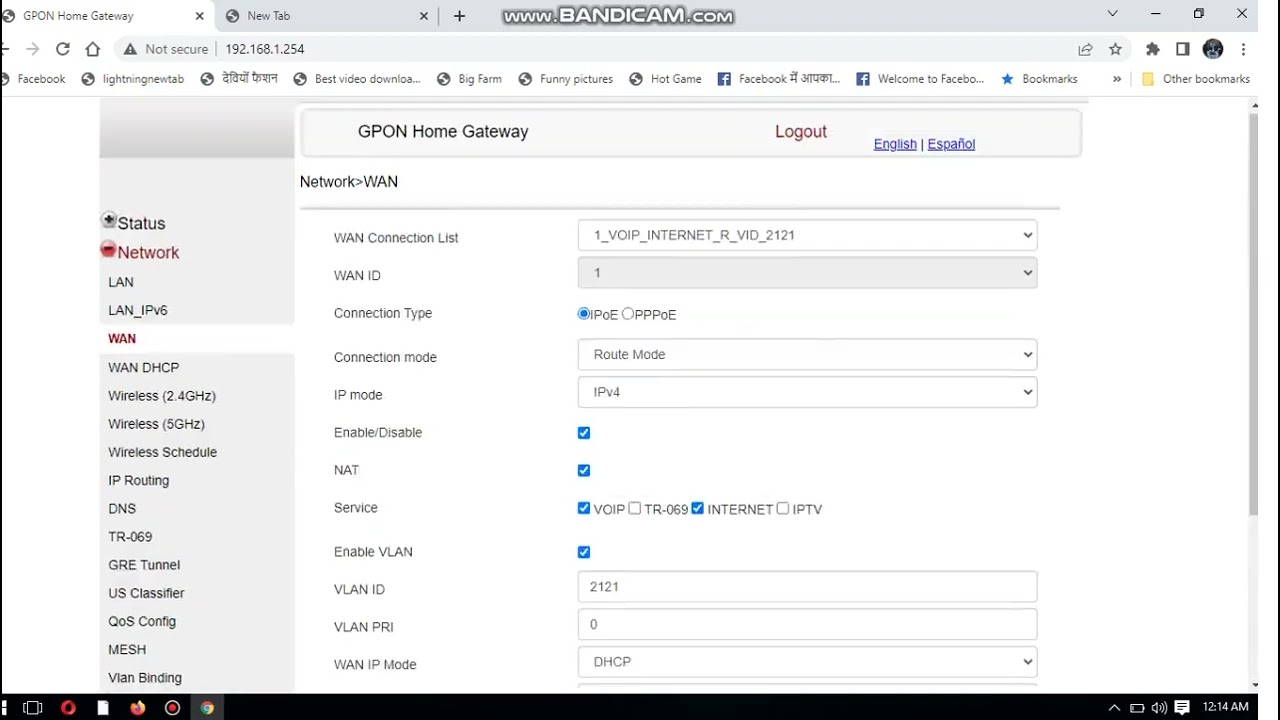Open the Other bookmarks folder
This screenshot has height=720, width=1280.
1196,79
